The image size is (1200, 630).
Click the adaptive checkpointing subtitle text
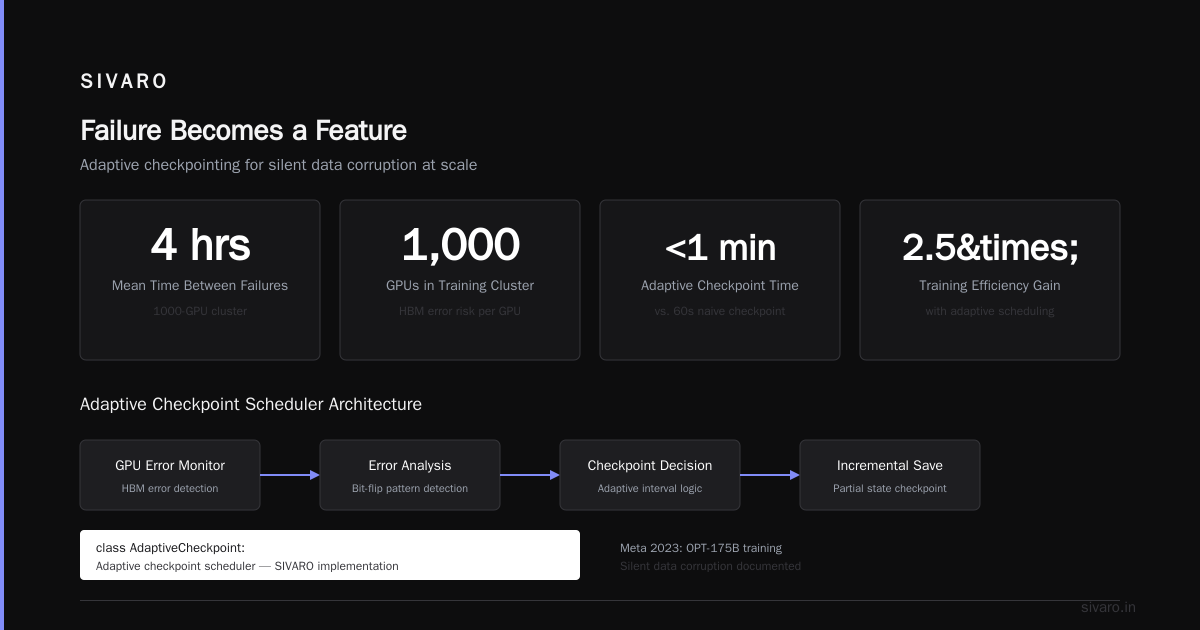(278, 165)
